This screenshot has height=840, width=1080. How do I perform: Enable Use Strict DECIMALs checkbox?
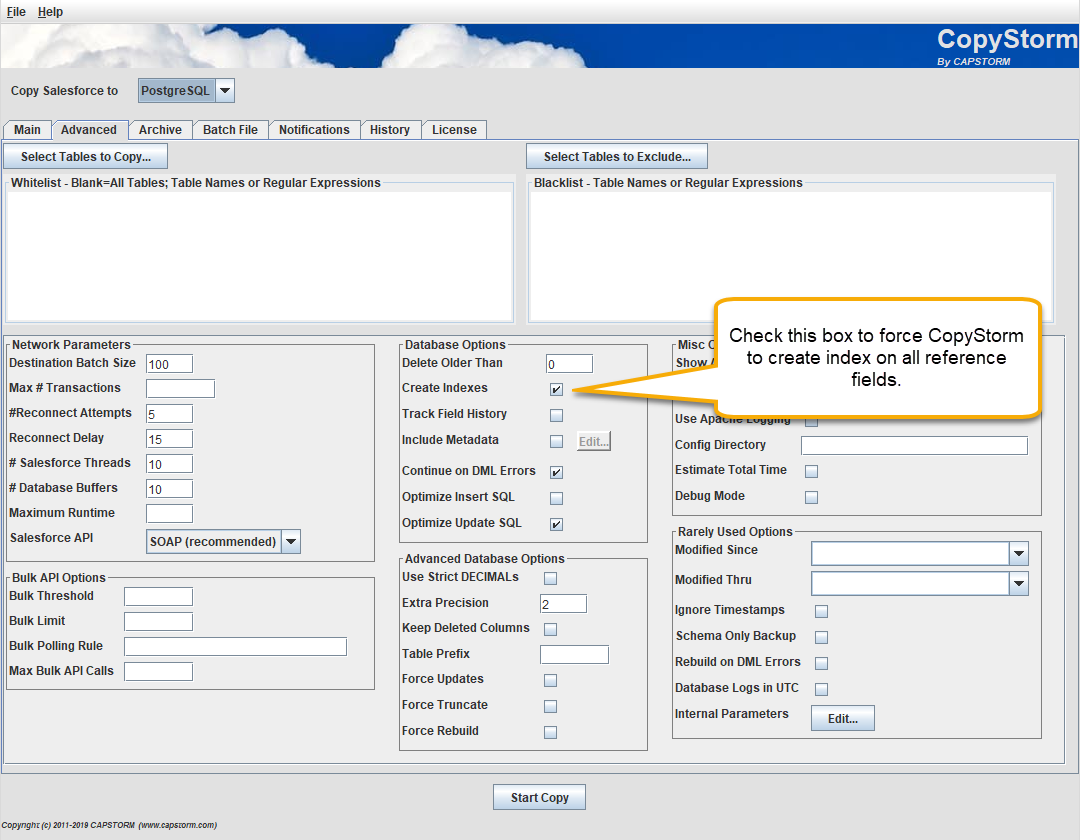click(550, 578)
